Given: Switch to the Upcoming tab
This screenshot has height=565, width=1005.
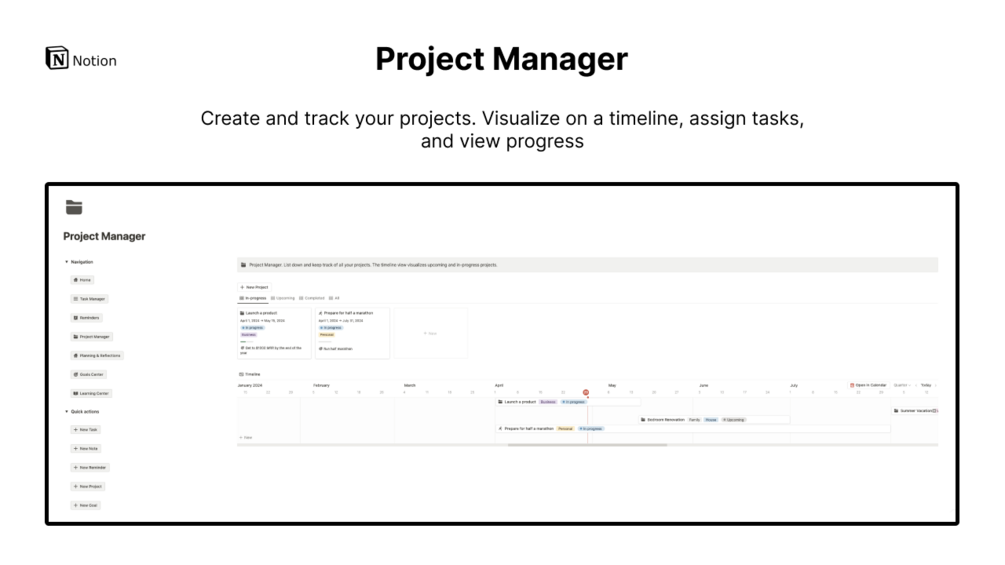Looking at the screenshot, I should pyautogui.click(x=284, y=298).
